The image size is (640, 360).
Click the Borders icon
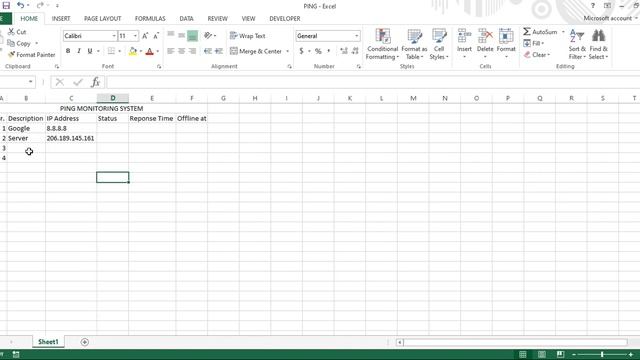click(111, 51)
